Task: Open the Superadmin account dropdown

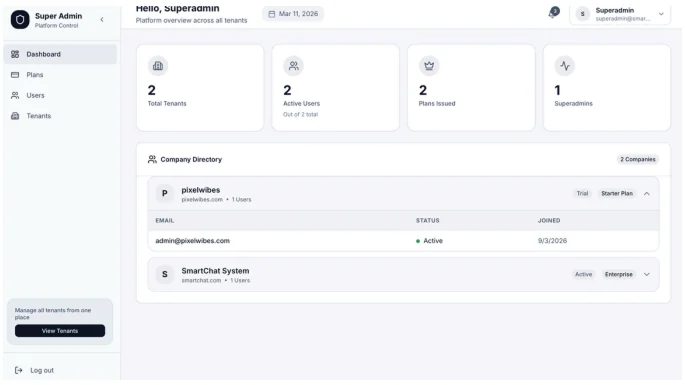Action: [x=620, y=14]
